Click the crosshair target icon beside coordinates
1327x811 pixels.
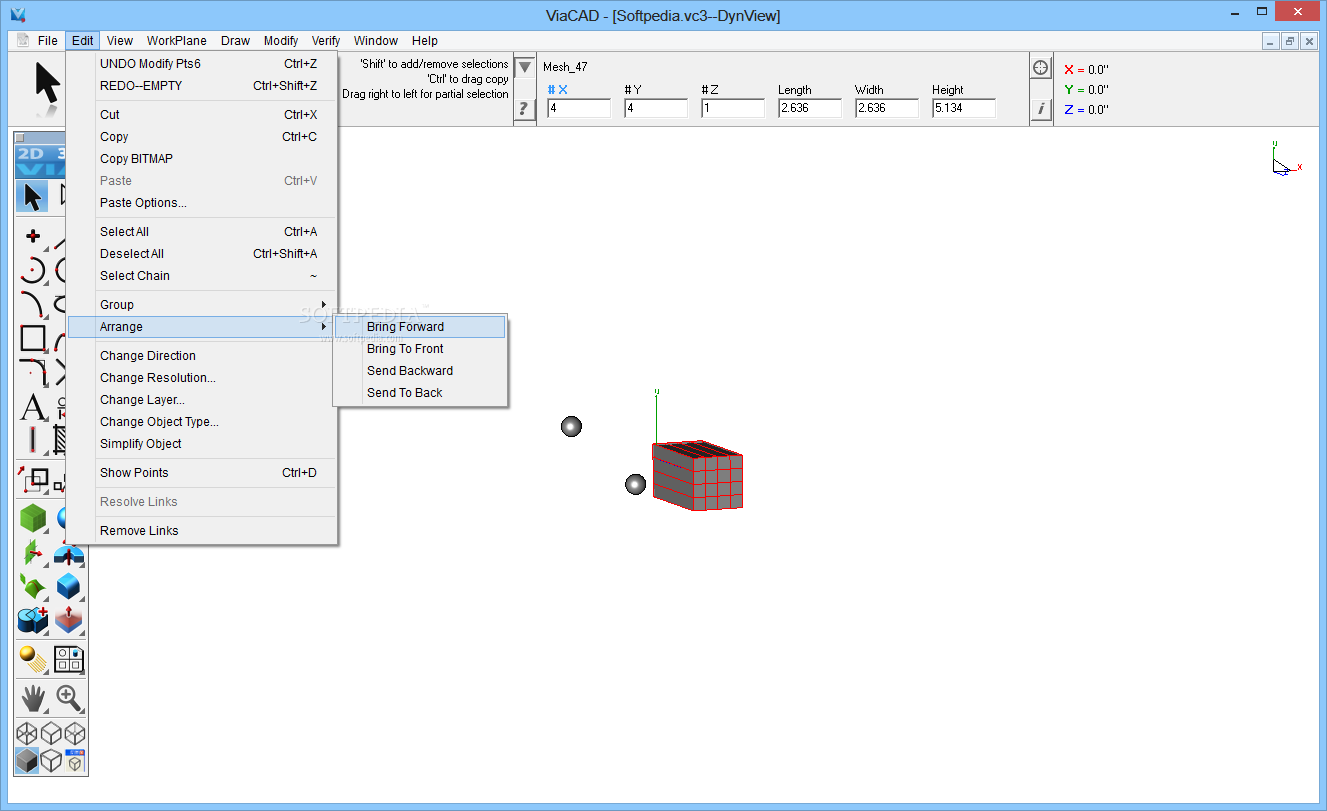pyautogui.click(x=1041, y=67)
